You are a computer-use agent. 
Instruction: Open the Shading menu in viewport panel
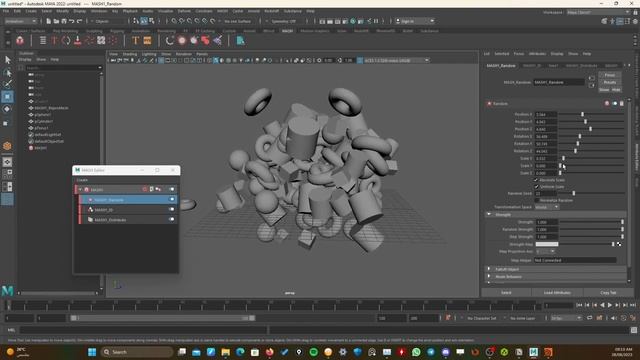click(130, 54)
